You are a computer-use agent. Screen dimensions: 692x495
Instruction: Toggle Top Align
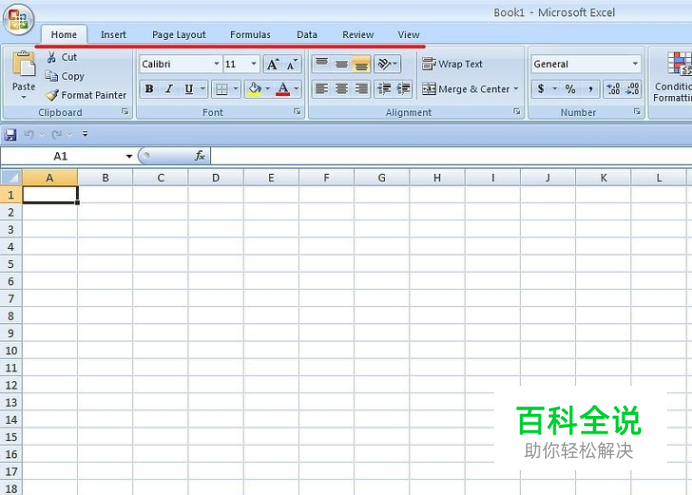tap(322, 64)
